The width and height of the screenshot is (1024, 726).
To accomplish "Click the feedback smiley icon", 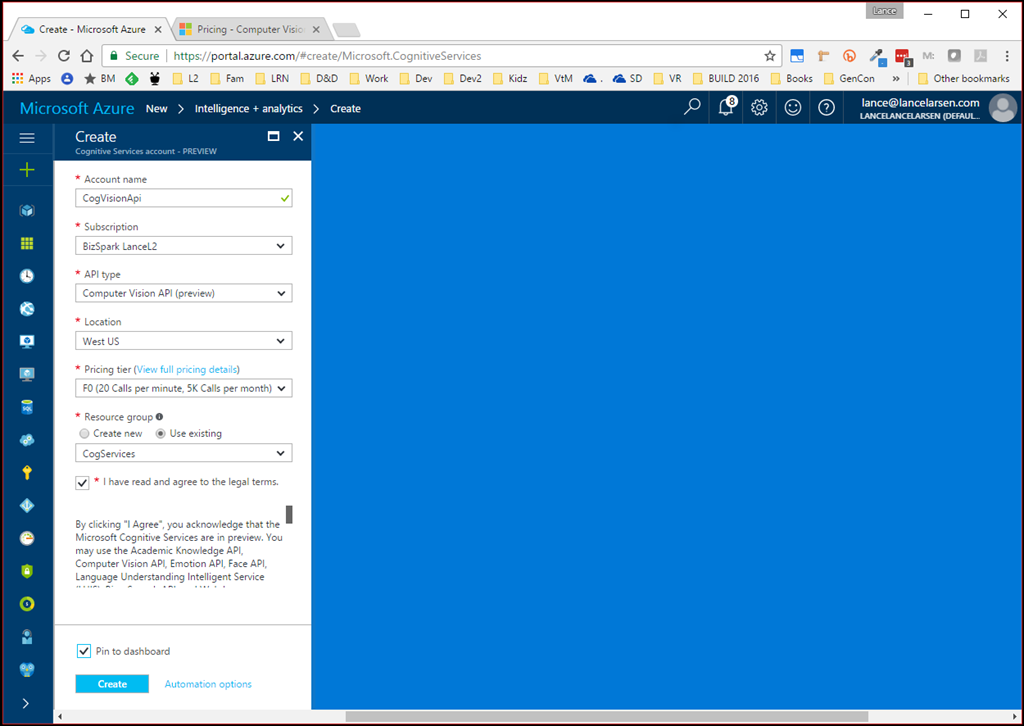I will [793, 107].
